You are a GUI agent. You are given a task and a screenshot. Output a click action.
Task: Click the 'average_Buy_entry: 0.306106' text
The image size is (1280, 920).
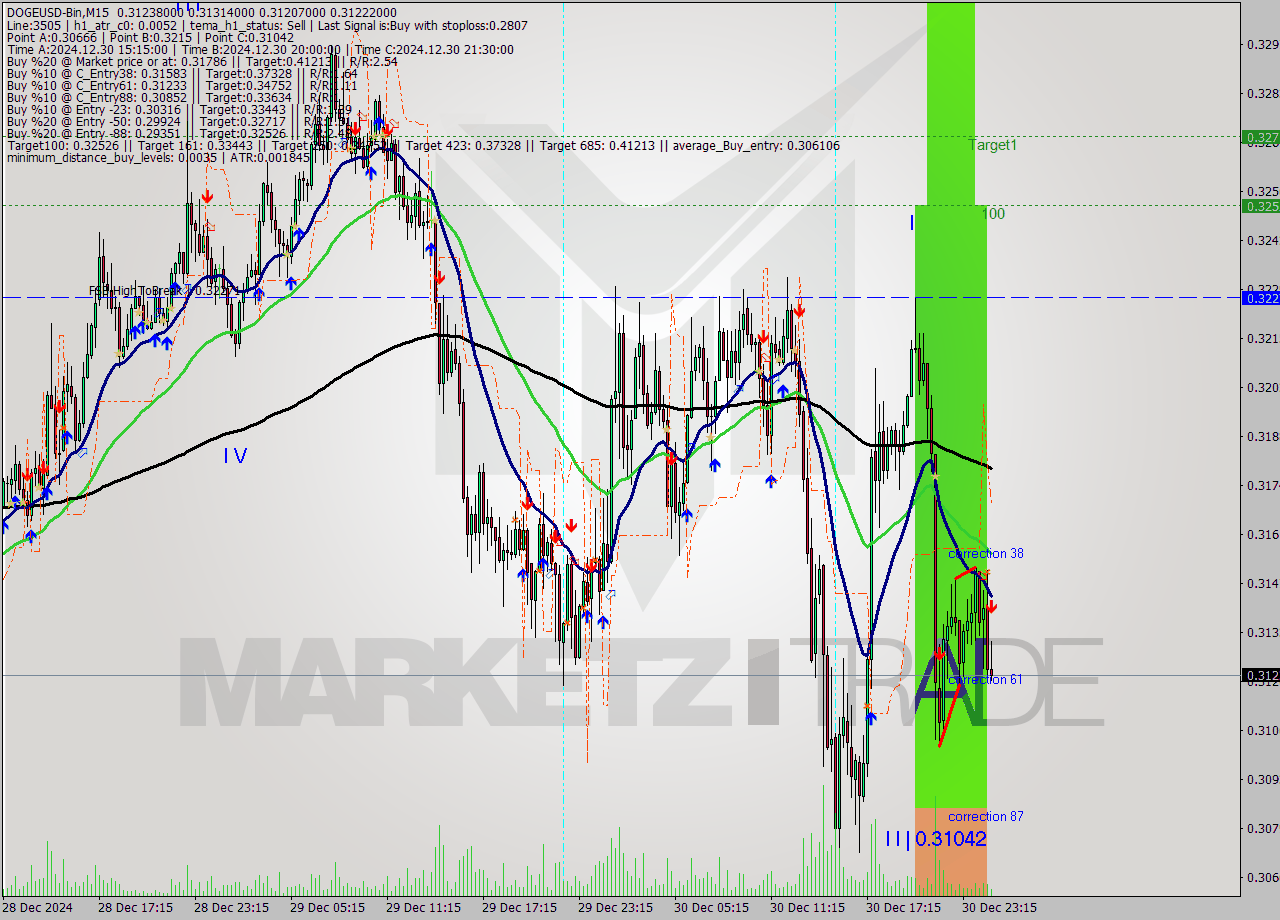(756, 145)
